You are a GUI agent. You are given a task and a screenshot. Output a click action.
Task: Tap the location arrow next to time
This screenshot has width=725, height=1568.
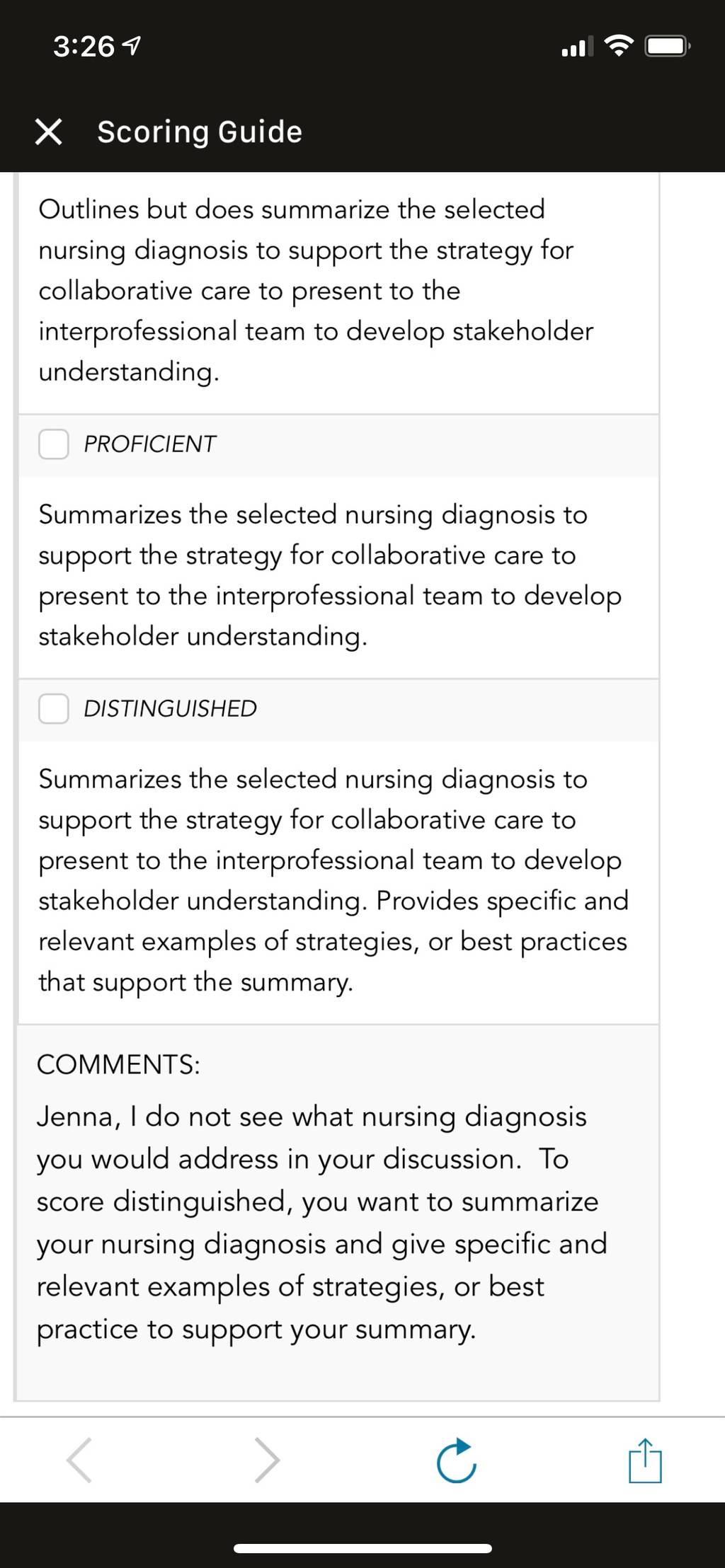click(x=132, y=47)
